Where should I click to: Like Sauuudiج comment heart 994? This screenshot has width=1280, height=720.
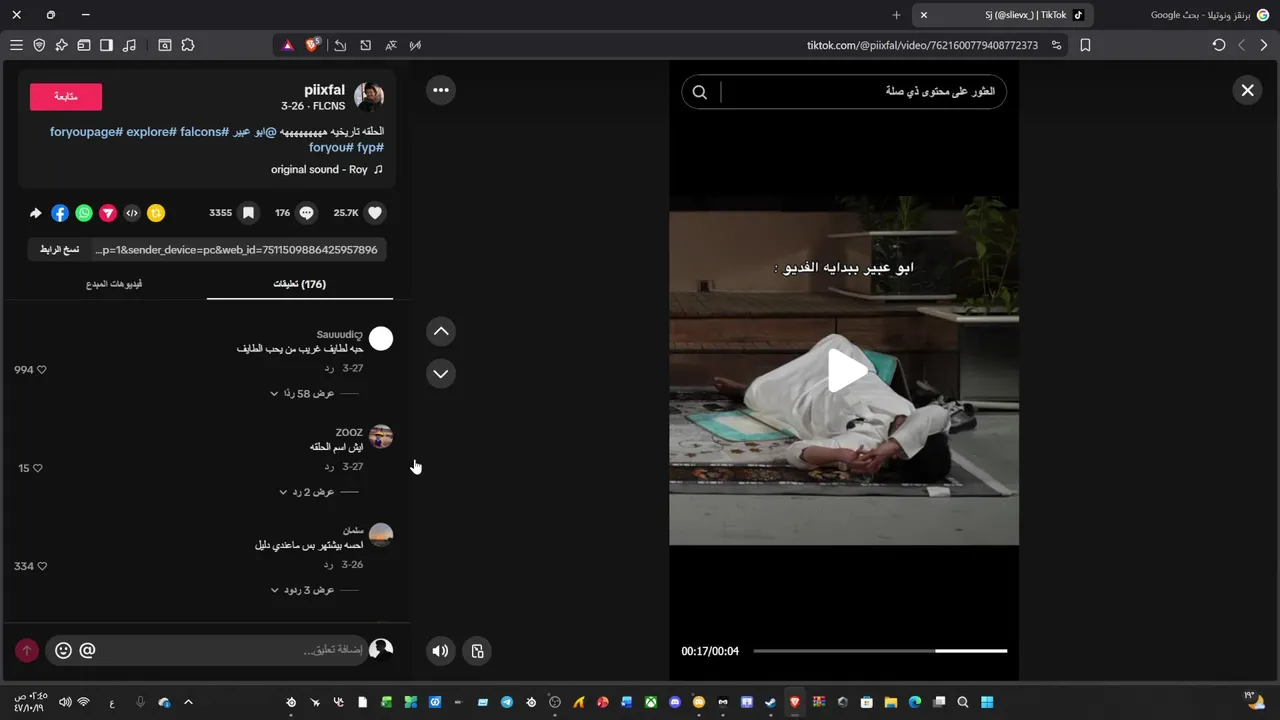click(41, 370)
